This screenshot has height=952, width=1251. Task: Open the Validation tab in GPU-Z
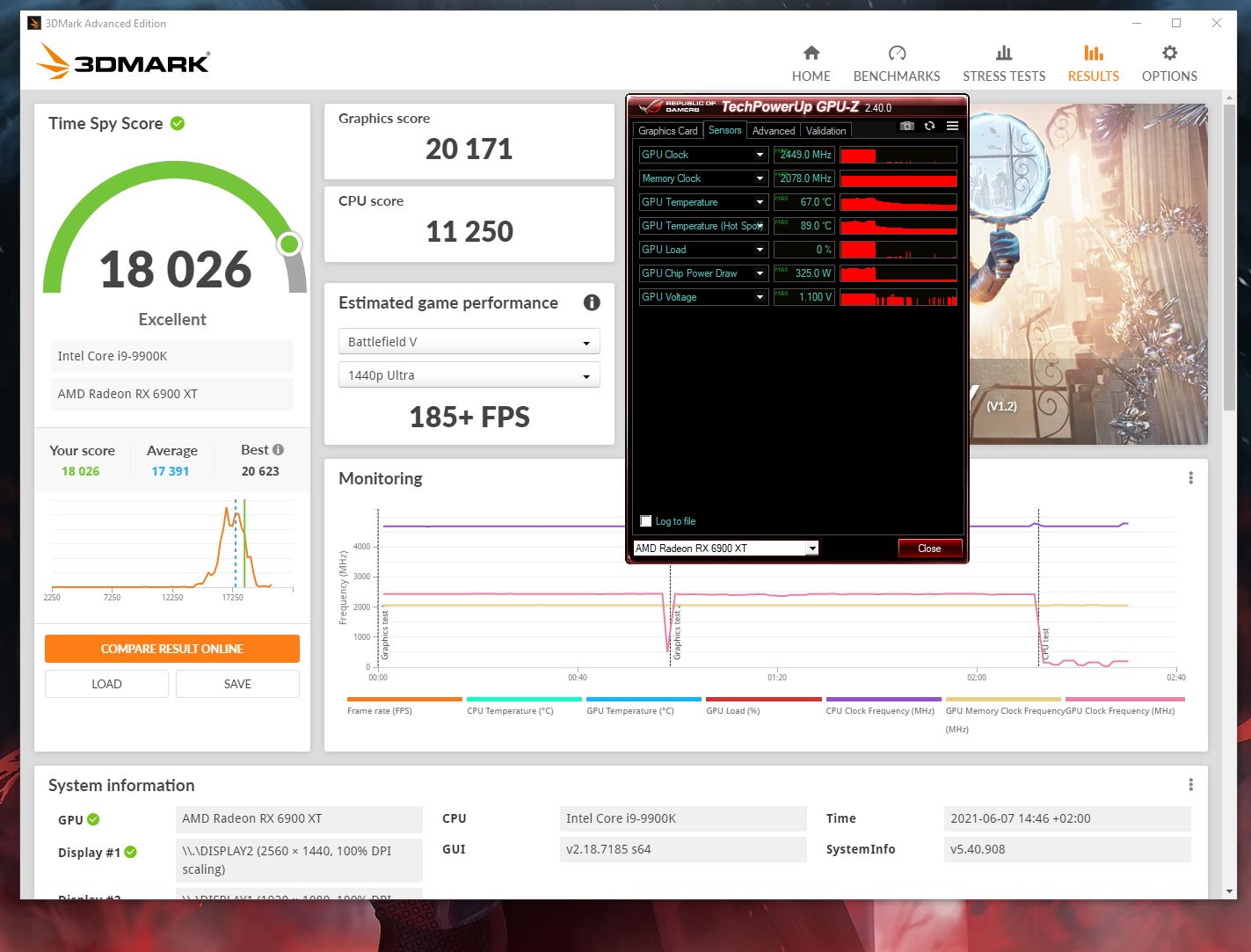point(826,131)
